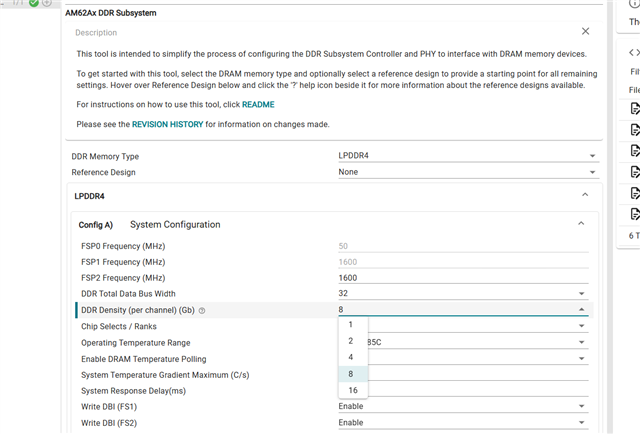Open third generated file icon in right panel
This screenshot has height=434, width=640.
[635, 151]
